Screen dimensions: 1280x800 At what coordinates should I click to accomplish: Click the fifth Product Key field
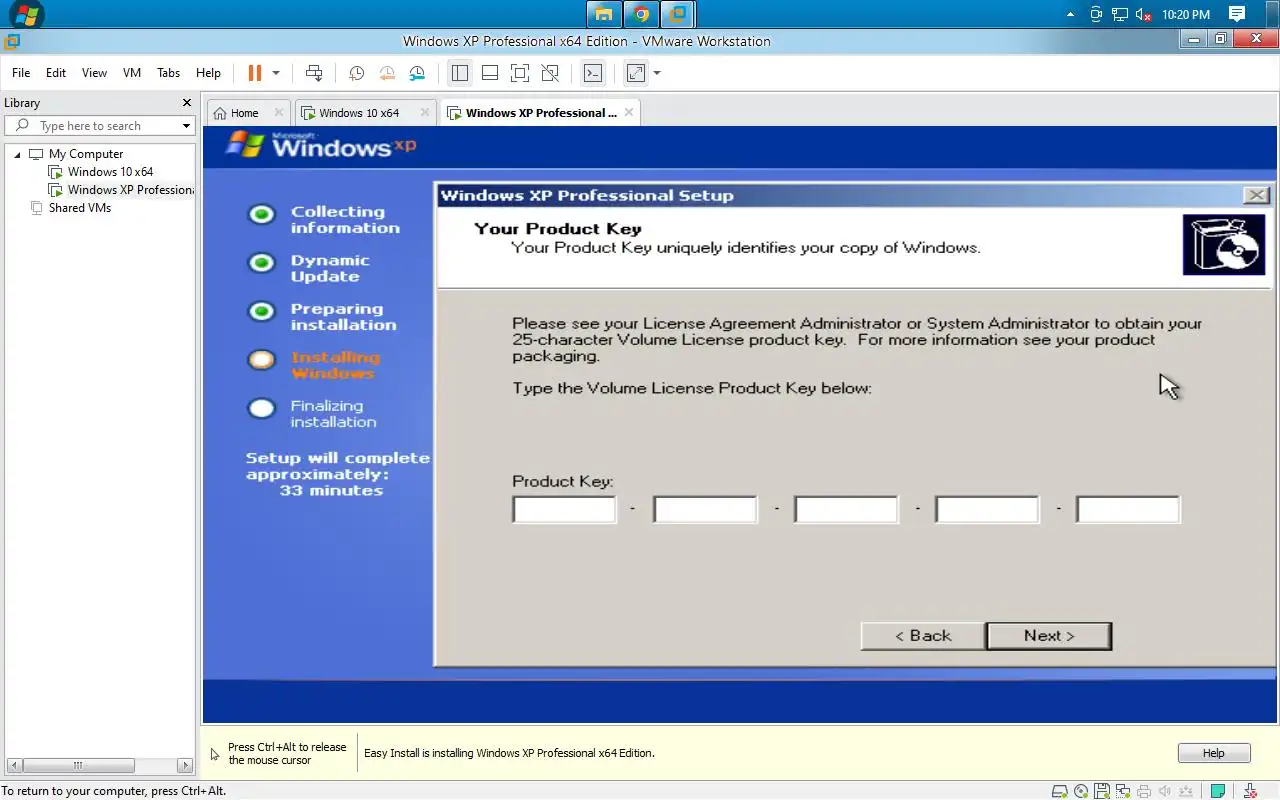tap(1128, 509)
